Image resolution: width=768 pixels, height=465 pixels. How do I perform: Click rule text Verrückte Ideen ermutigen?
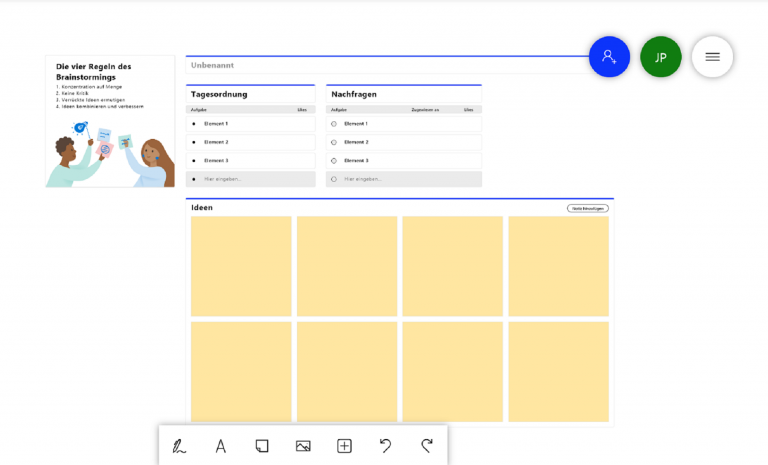point(93,99)
